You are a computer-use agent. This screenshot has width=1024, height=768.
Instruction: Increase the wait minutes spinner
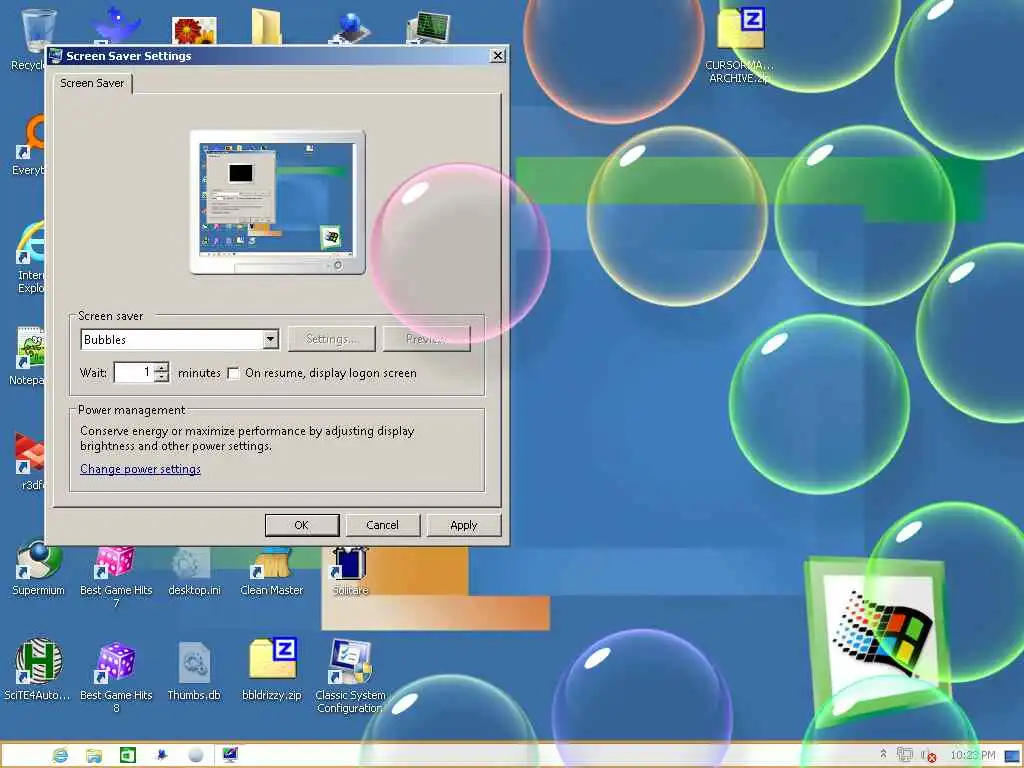coord(162,368)
